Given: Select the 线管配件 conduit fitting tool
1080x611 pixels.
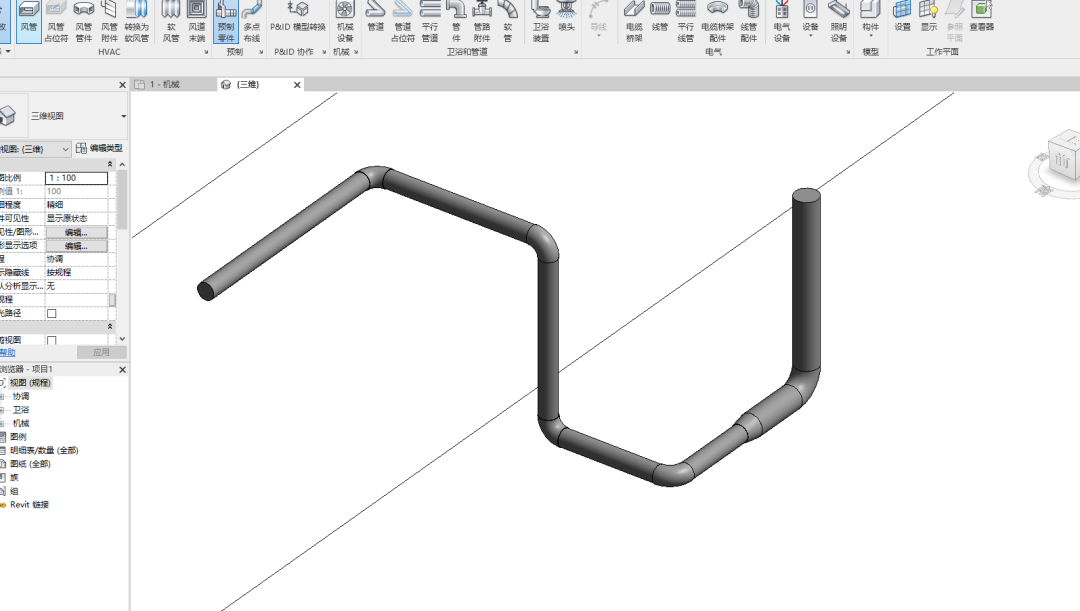Looking at the screenshot, I should tap(749, 21).
